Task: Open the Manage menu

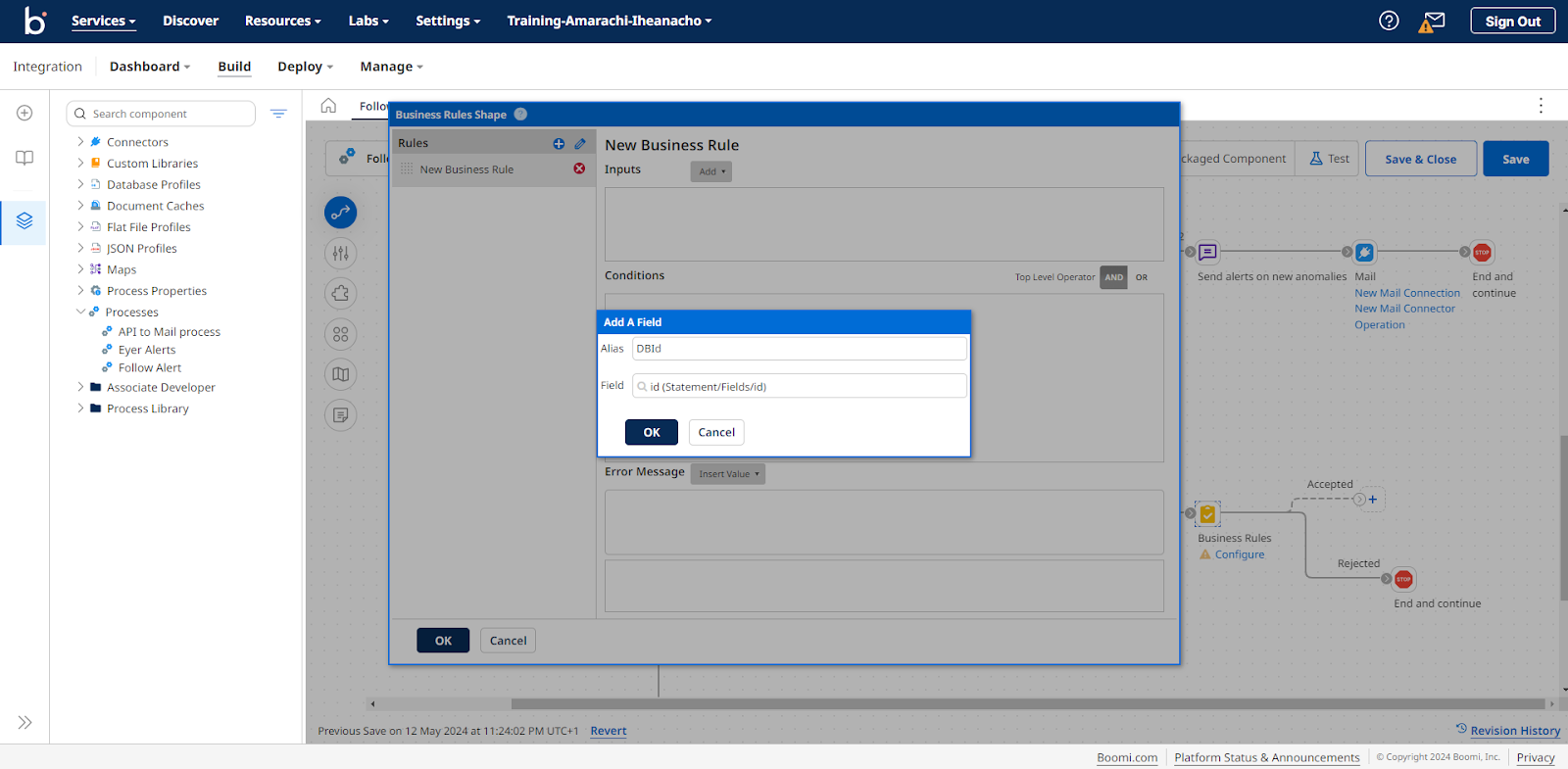Action: pyautogui.click(x=391, y=67)
